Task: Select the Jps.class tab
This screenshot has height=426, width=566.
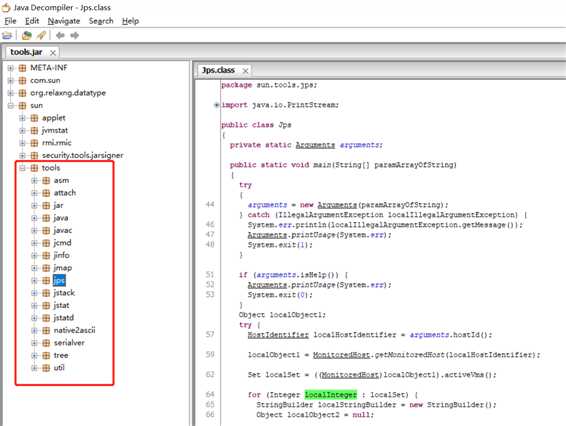Action: coord(218,70)
